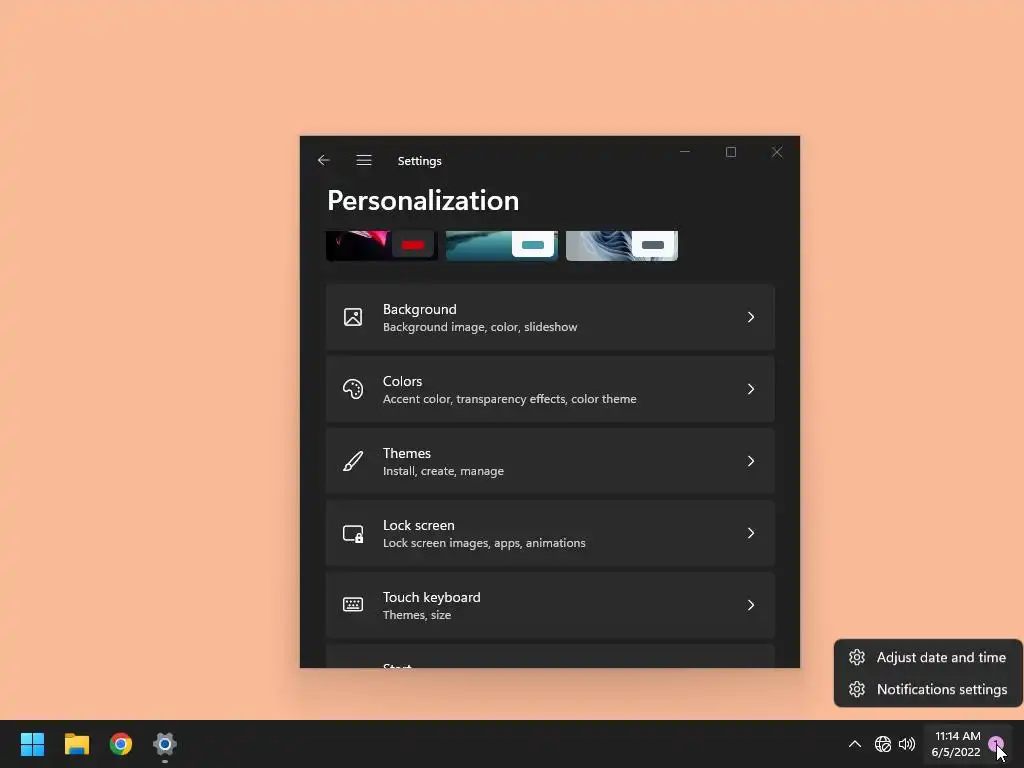This screenshot has height=768, width=1024.
Task: Select the teal lake theme thumbnail
Action: [502, 246]
